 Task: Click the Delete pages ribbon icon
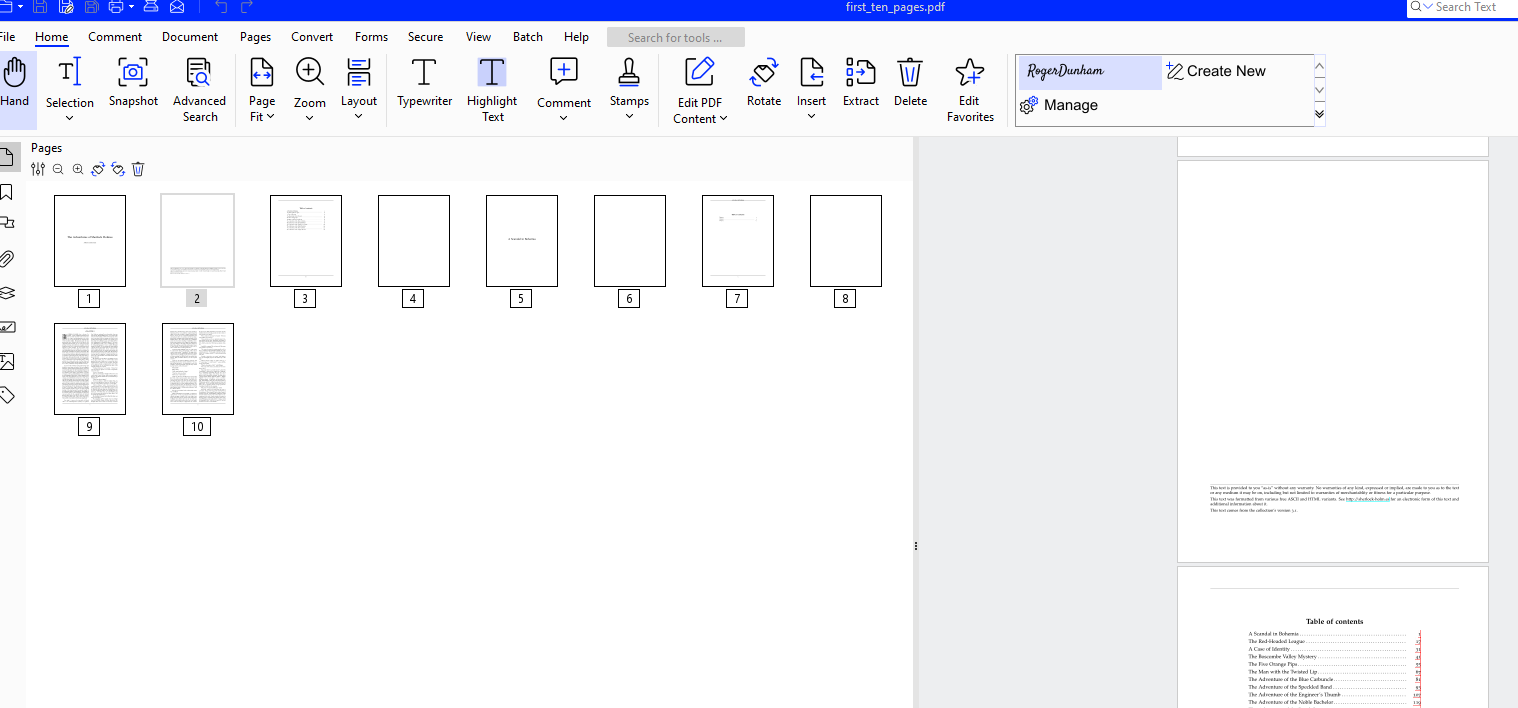pyautogui.click(x=910, y=82)
